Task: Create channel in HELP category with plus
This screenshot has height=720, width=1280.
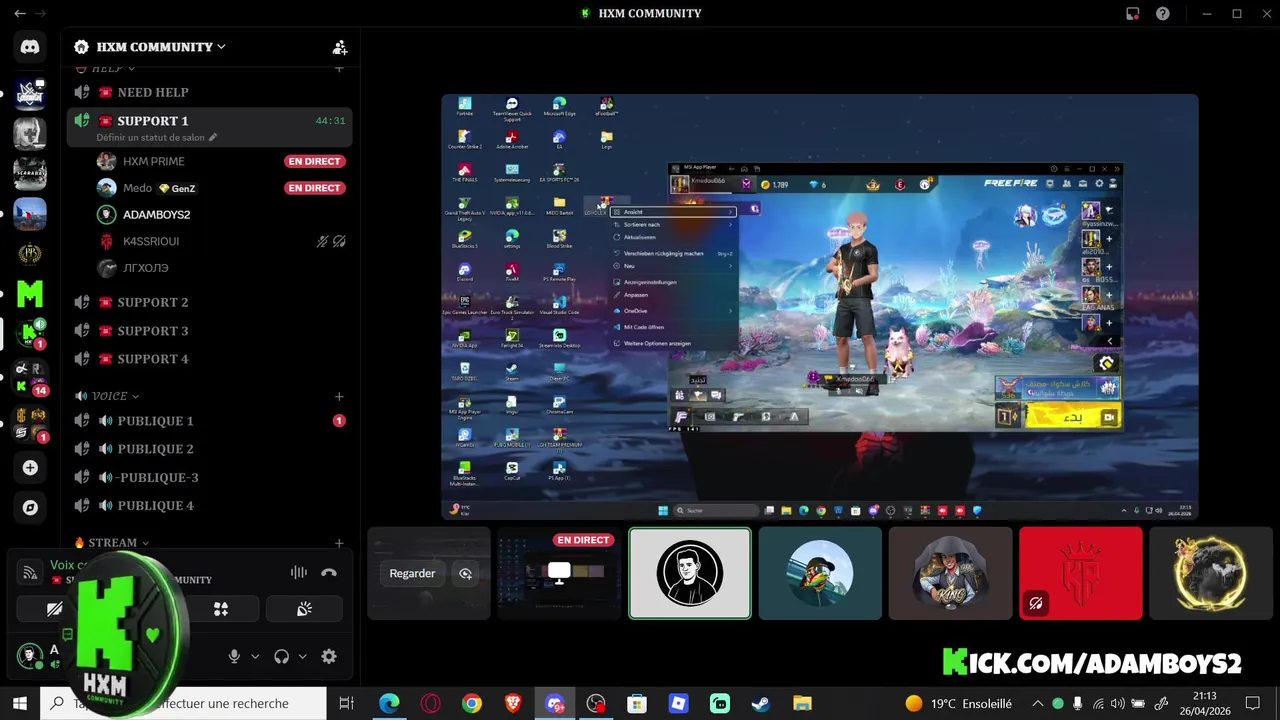Action: tap(339, 68)
